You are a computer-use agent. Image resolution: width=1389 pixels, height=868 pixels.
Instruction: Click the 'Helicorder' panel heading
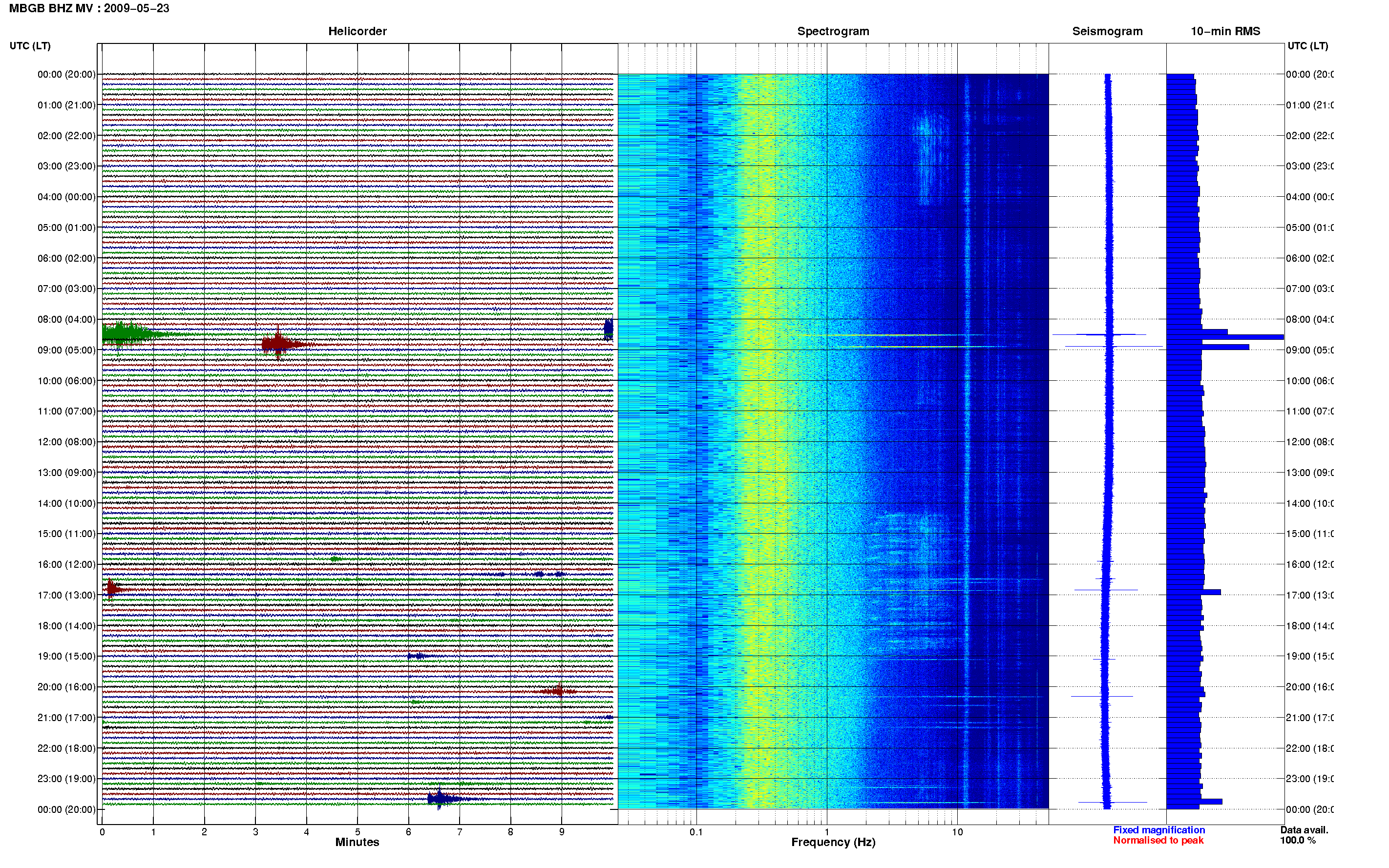pyautogui.click(x=357, y=31)
